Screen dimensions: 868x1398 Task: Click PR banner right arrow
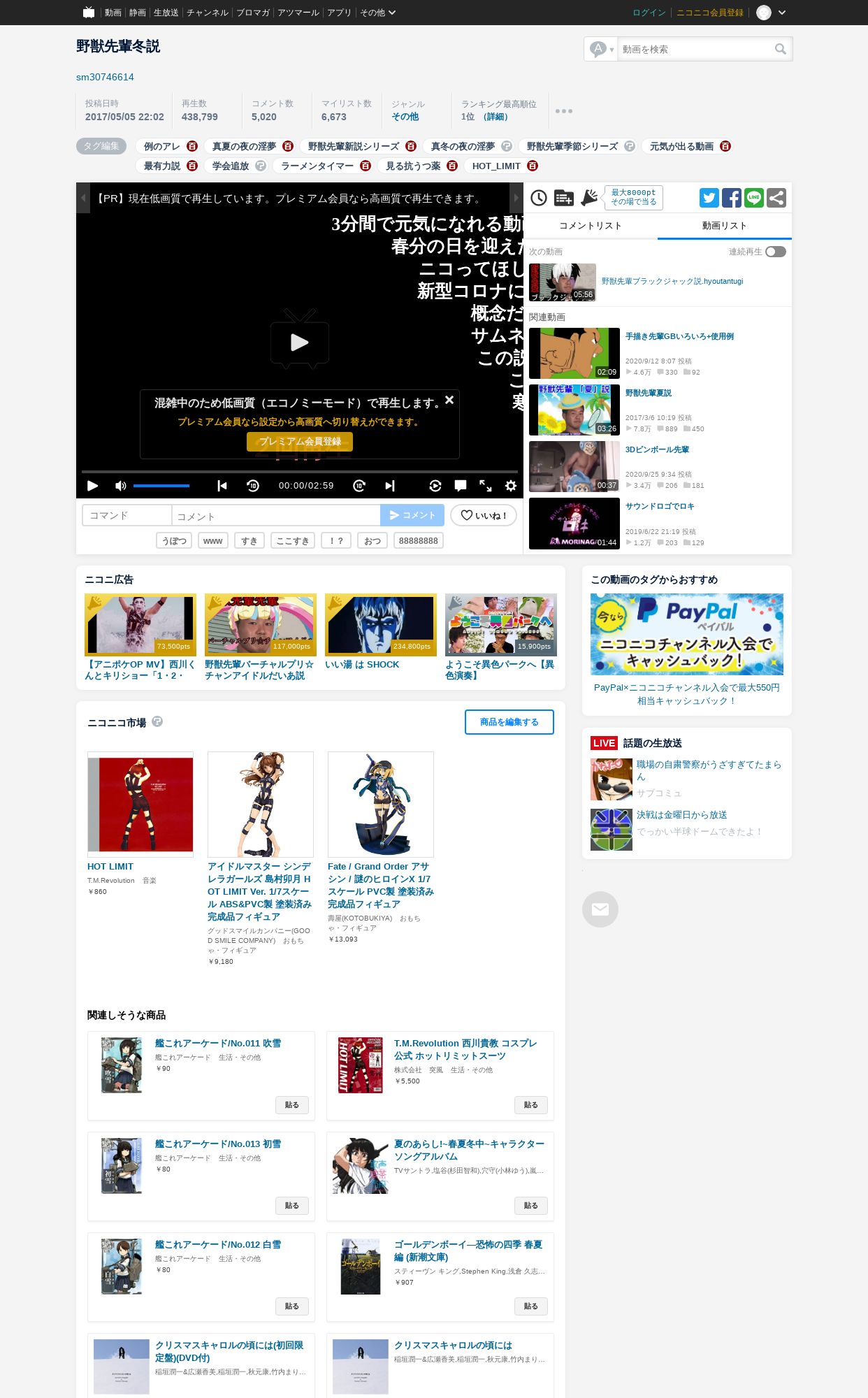point(516,198)
